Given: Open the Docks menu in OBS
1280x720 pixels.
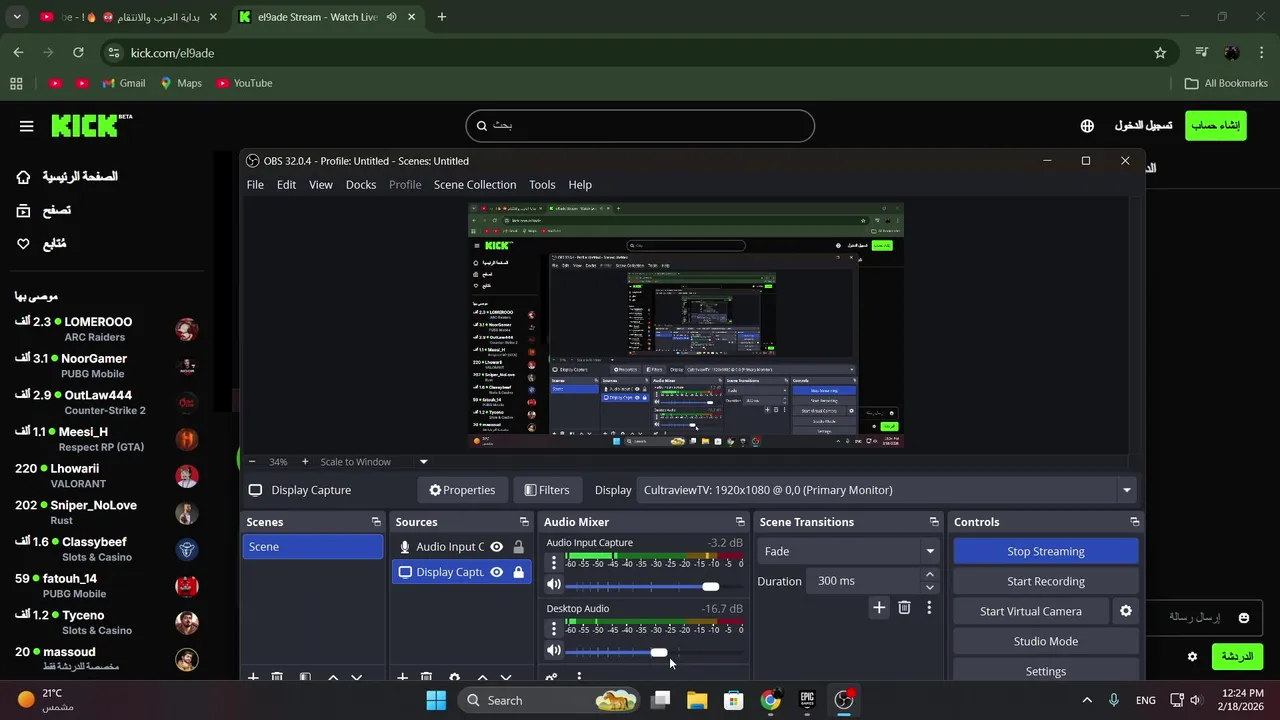Looking at the screenshot, I should [x=361, y=185].
